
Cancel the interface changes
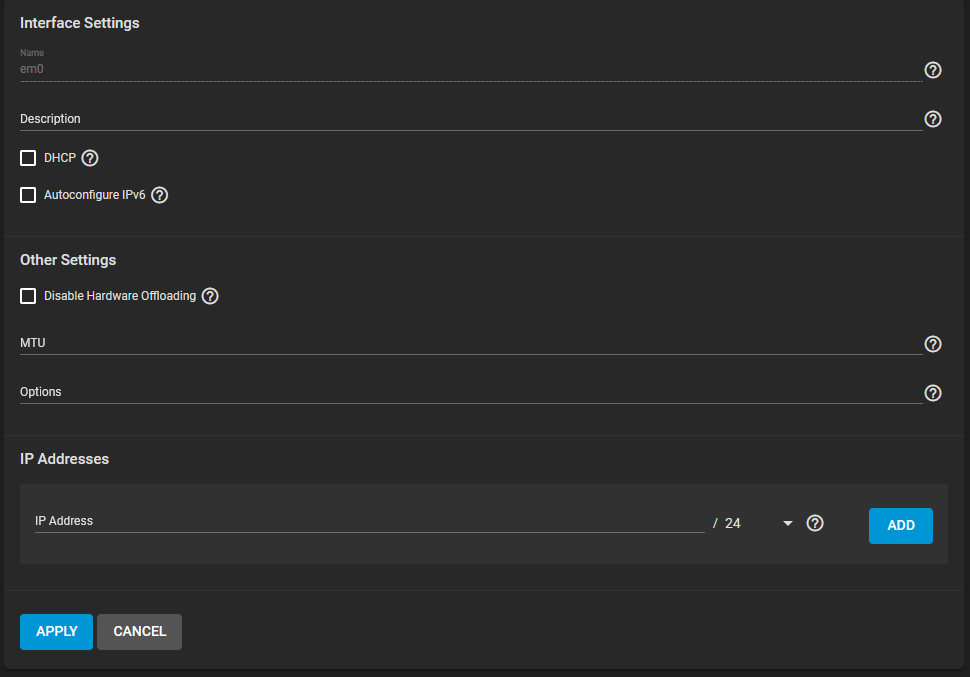click(x=139, y=631)
